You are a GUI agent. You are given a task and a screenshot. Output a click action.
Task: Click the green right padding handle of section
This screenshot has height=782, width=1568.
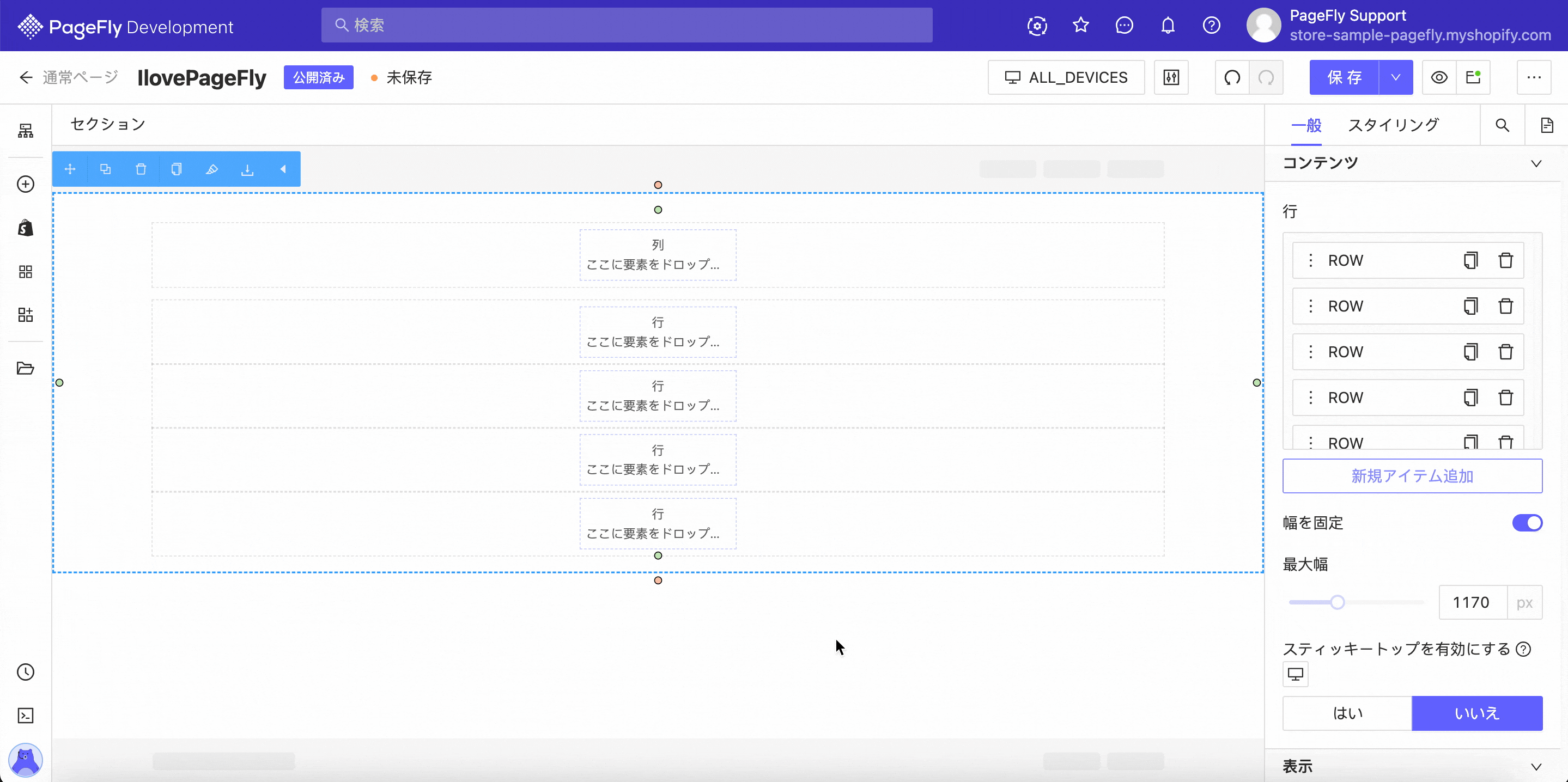coord(1256,383)
